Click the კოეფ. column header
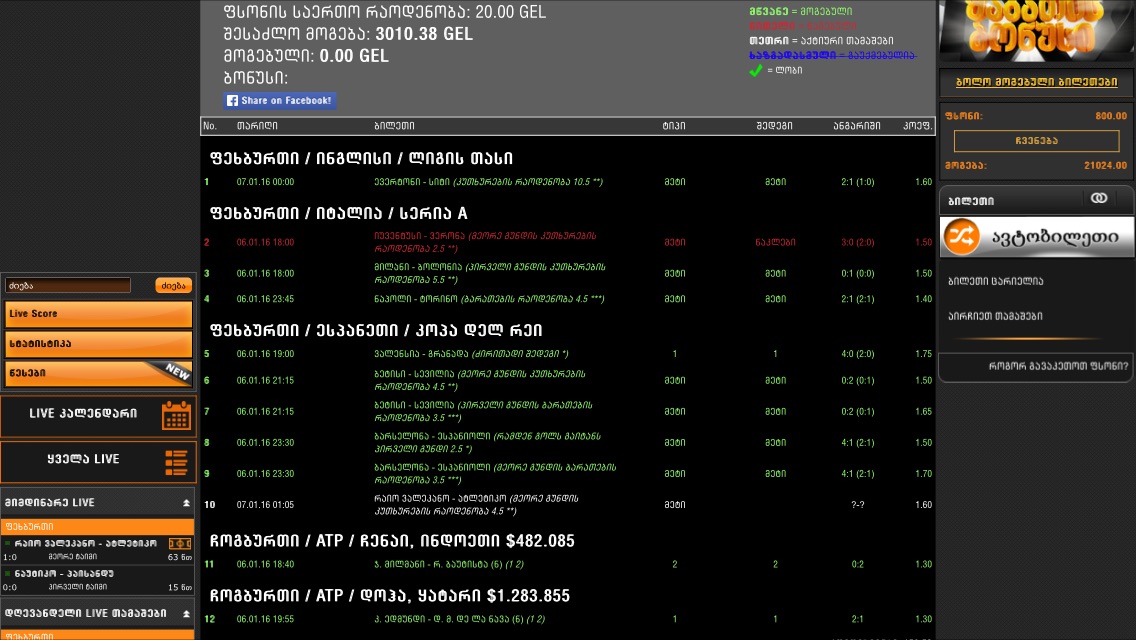The image size is (1136, 640). point(917,126)
